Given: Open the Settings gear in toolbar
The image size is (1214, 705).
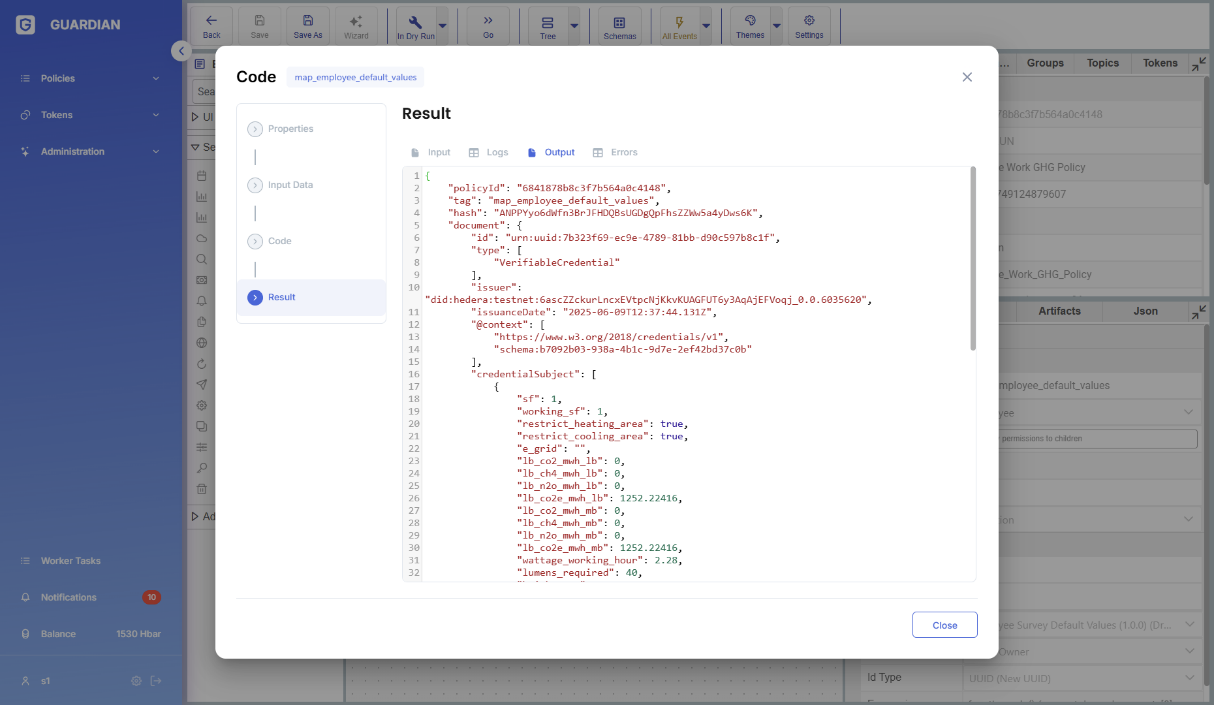Looking at the screenshot, I should 809,25.
